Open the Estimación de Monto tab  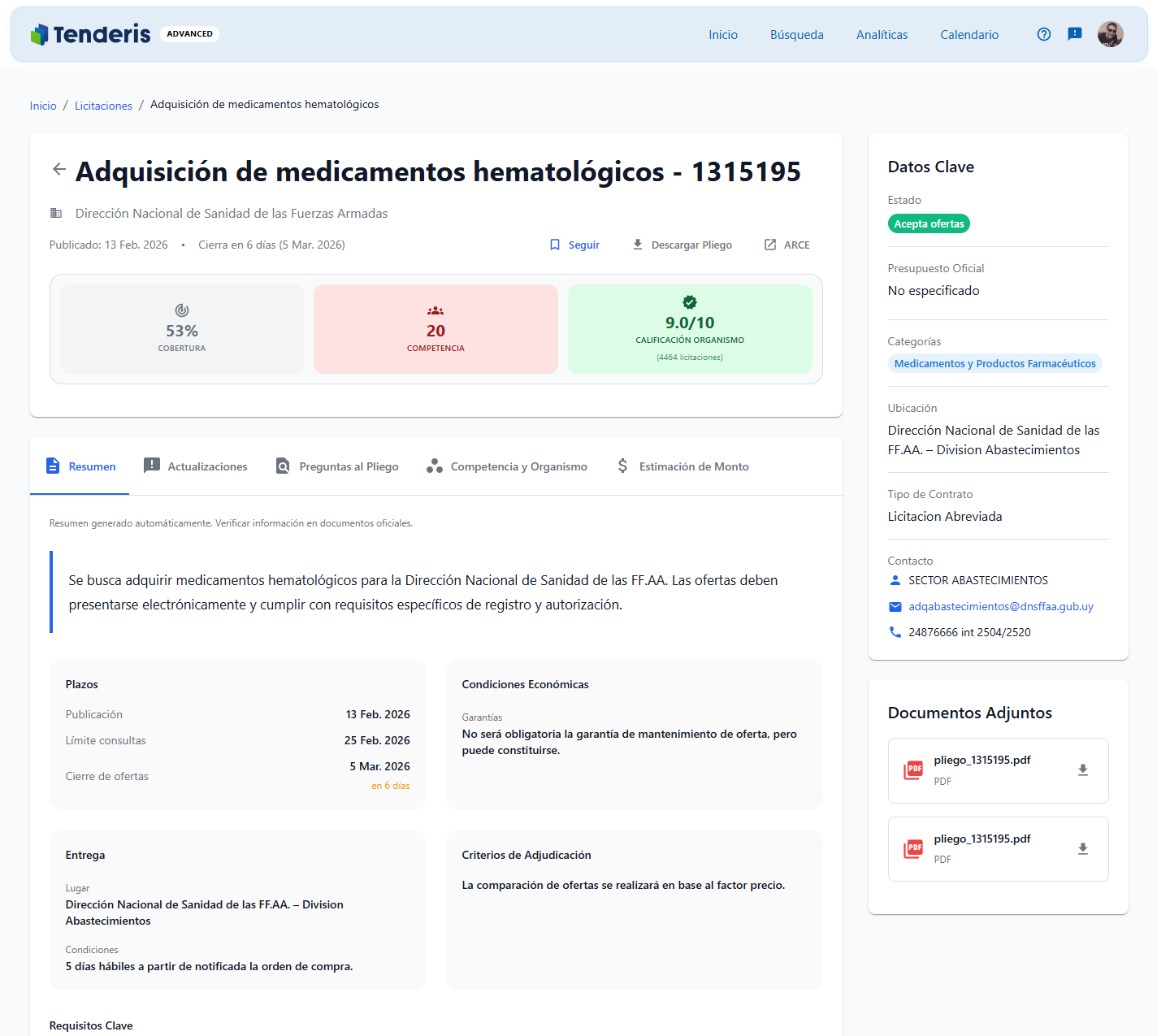click(682, 466)
